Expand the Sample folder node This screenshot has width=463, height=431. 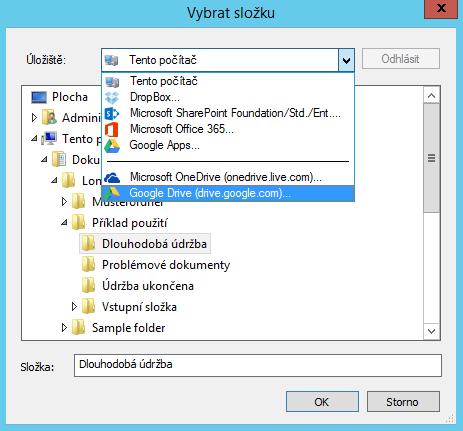coord(64,327)
